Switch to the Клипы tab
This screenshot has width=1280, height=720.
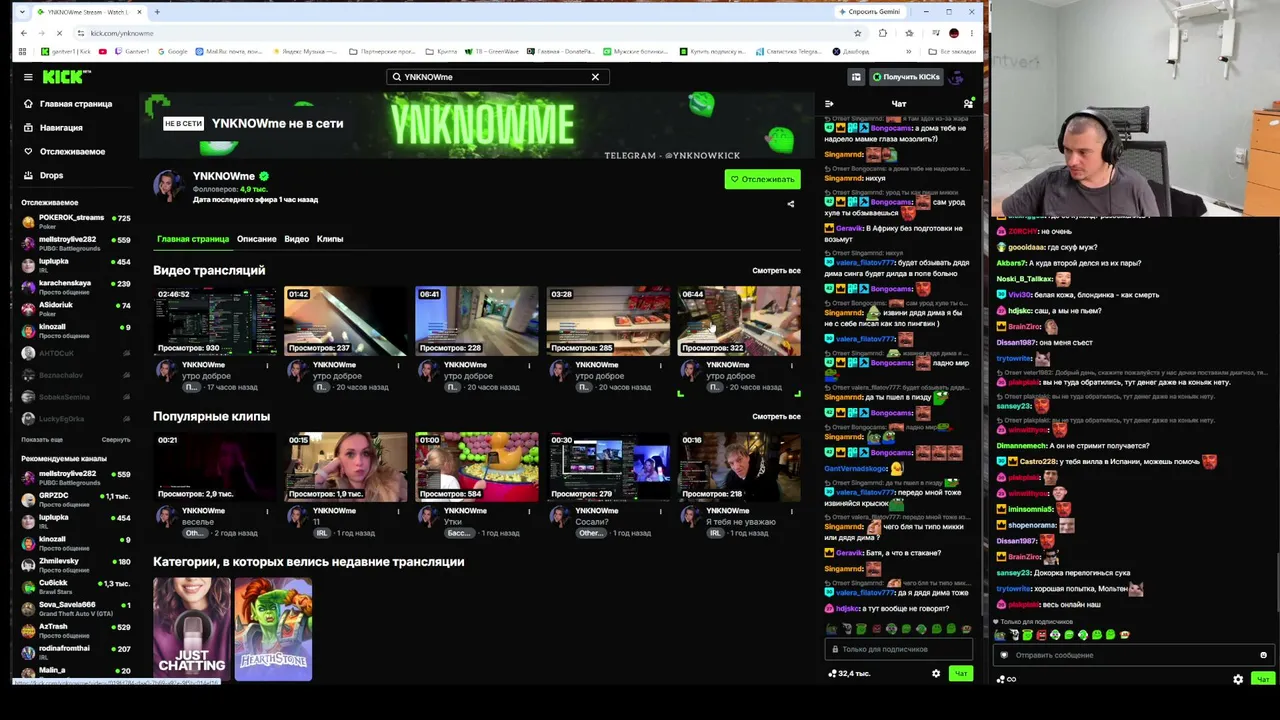[x=330, y=239]
